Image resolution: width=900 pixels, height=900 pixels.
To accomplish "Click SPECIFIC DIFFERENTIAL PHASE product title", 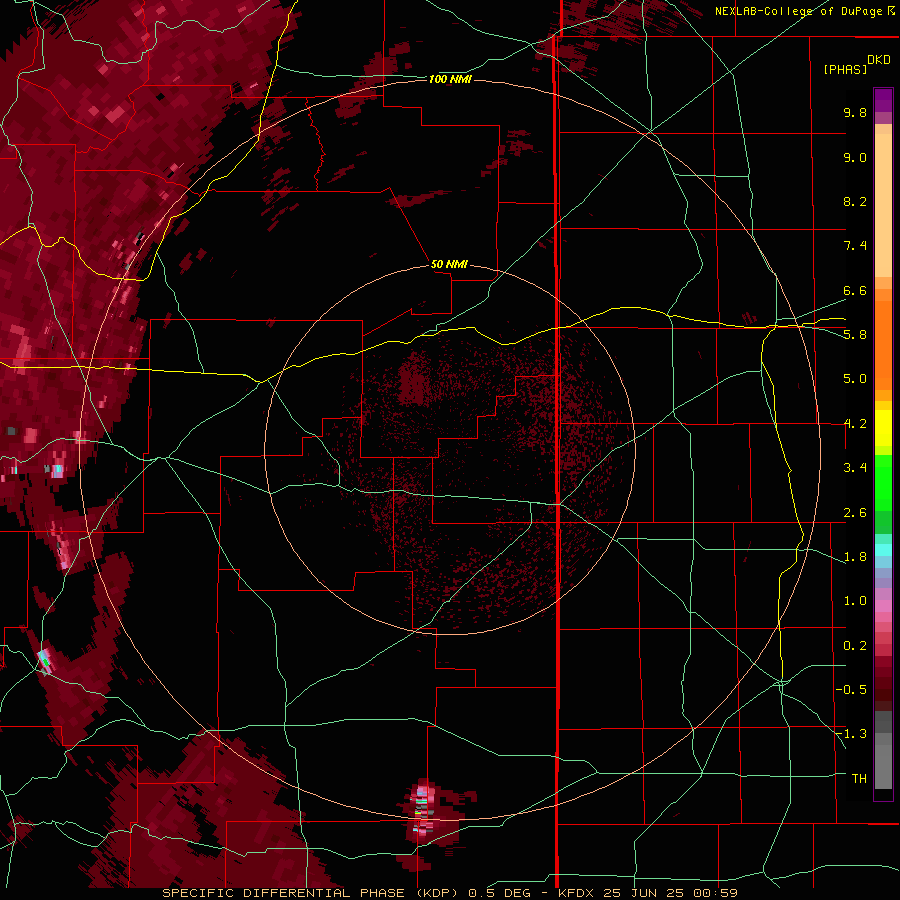I will (285, 893).
